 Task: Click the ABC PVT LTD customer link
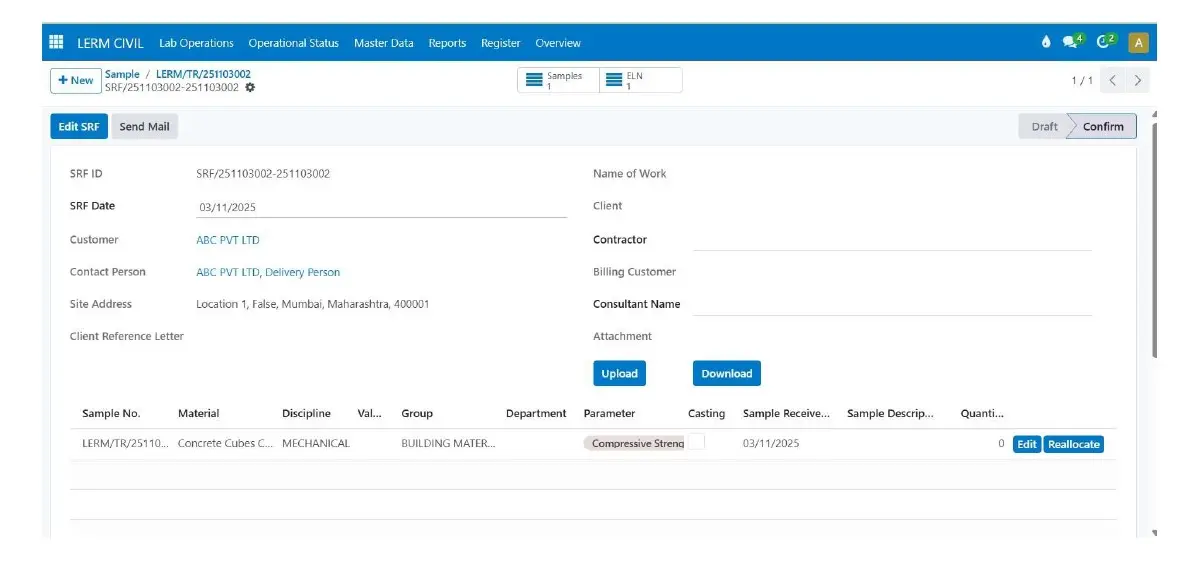tap(228, 240)
